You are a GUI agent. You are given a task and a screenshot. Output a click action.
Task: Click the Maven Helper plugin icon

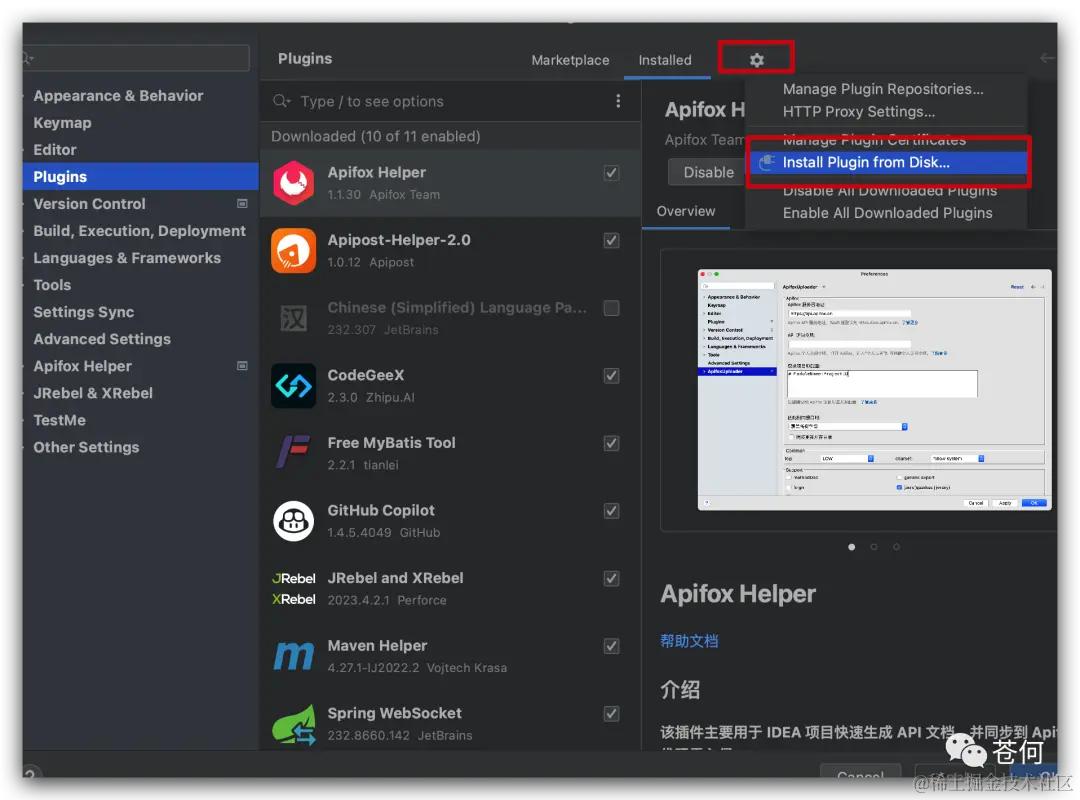[293, 655]
